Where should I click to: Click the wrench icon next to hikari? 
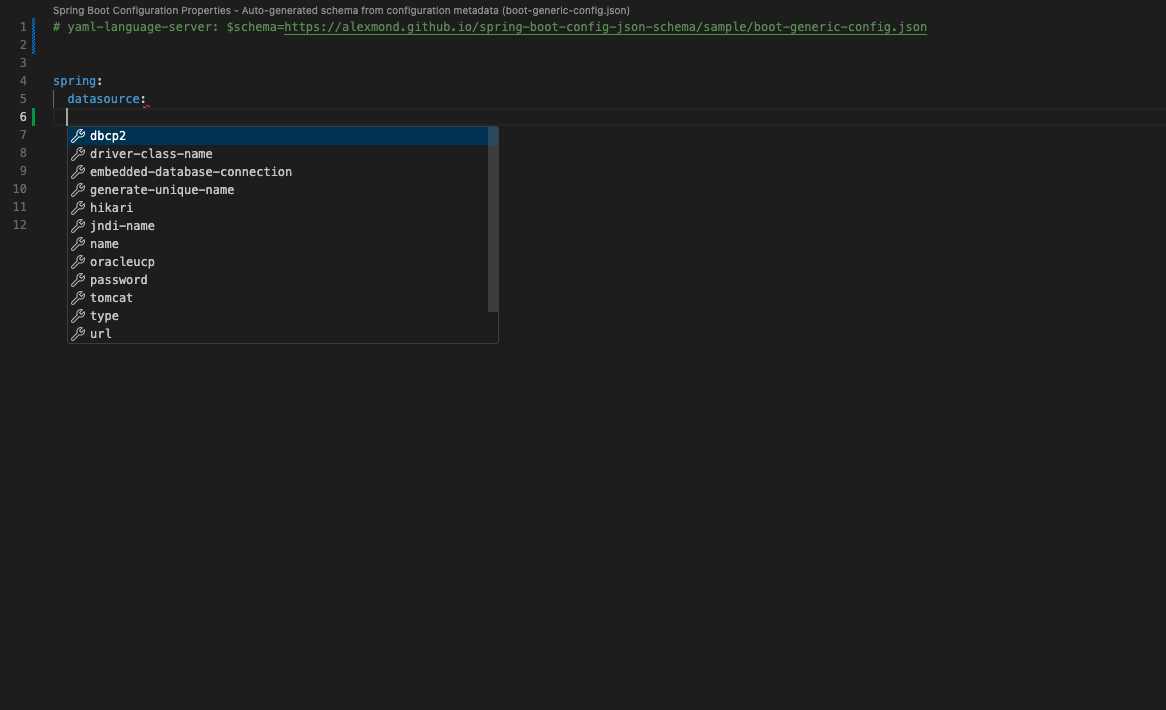[78, 208]
